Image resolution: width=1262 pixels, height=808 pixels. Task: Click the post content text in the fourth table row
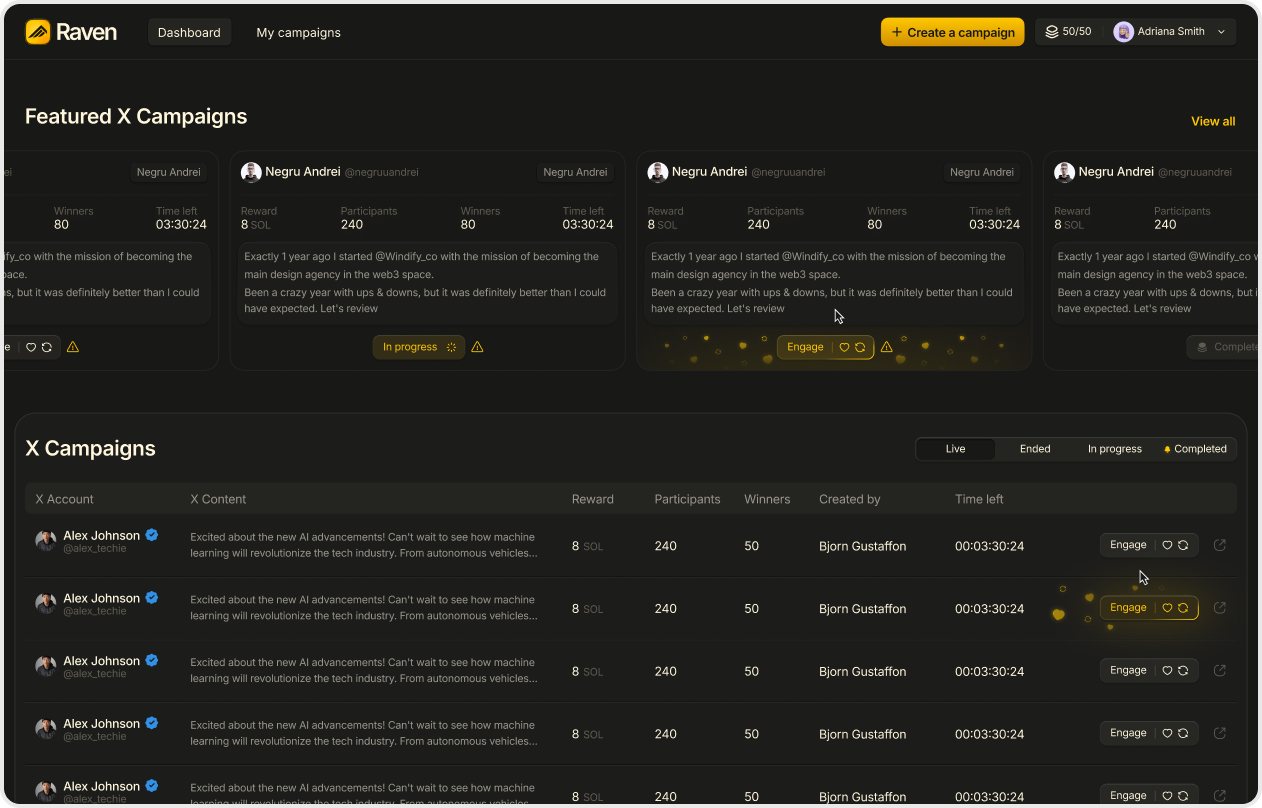364,733
